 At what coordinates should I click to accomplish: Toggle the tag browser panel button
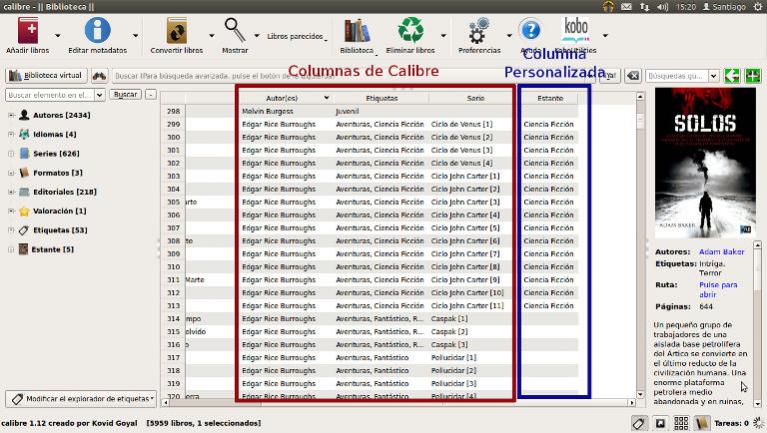coord(640,423)
